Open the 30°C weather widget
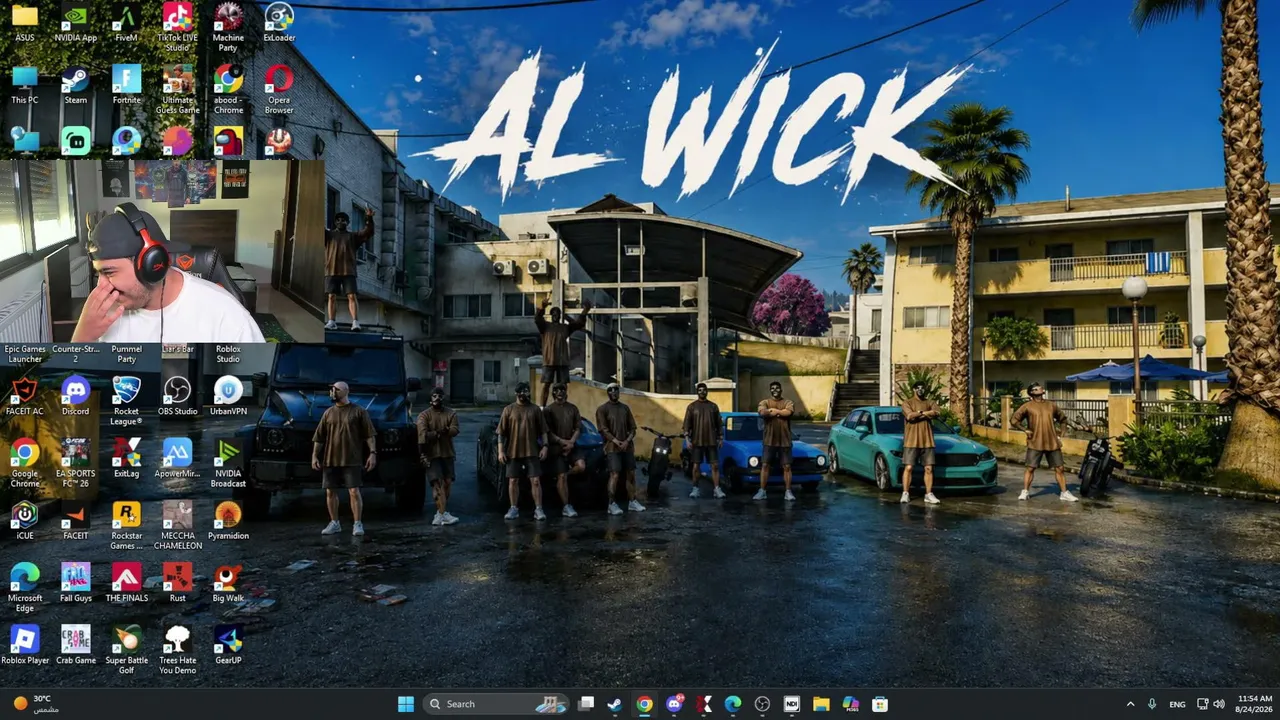The width and height of the screenshot is (1280, 720). pyautogui.click(x=36, y=704)
